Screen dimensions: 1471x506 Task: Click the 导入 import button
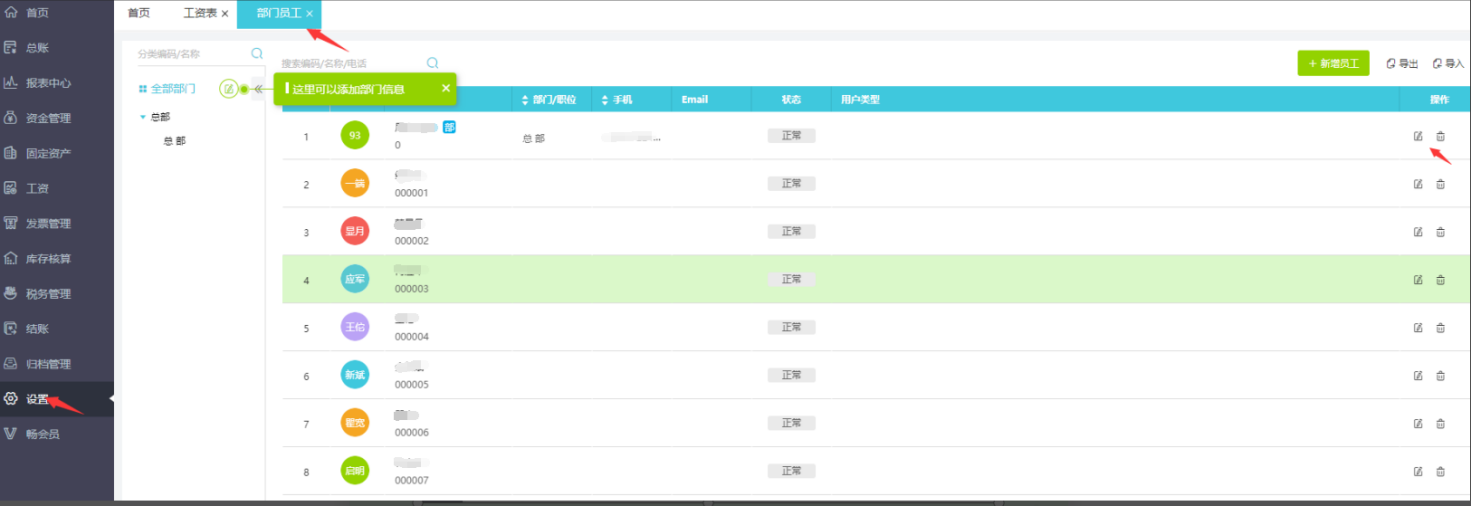[1448, 63]
